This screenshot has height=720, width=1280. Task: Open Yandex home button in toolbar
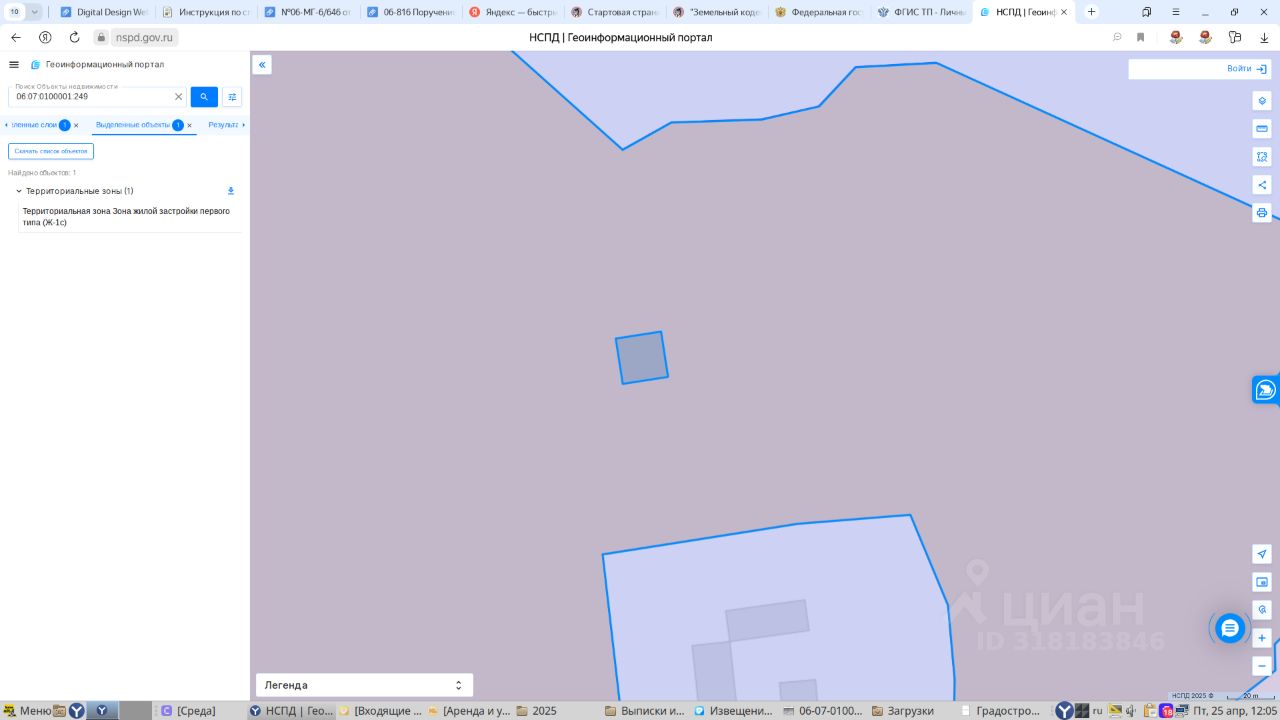point(45,37)
